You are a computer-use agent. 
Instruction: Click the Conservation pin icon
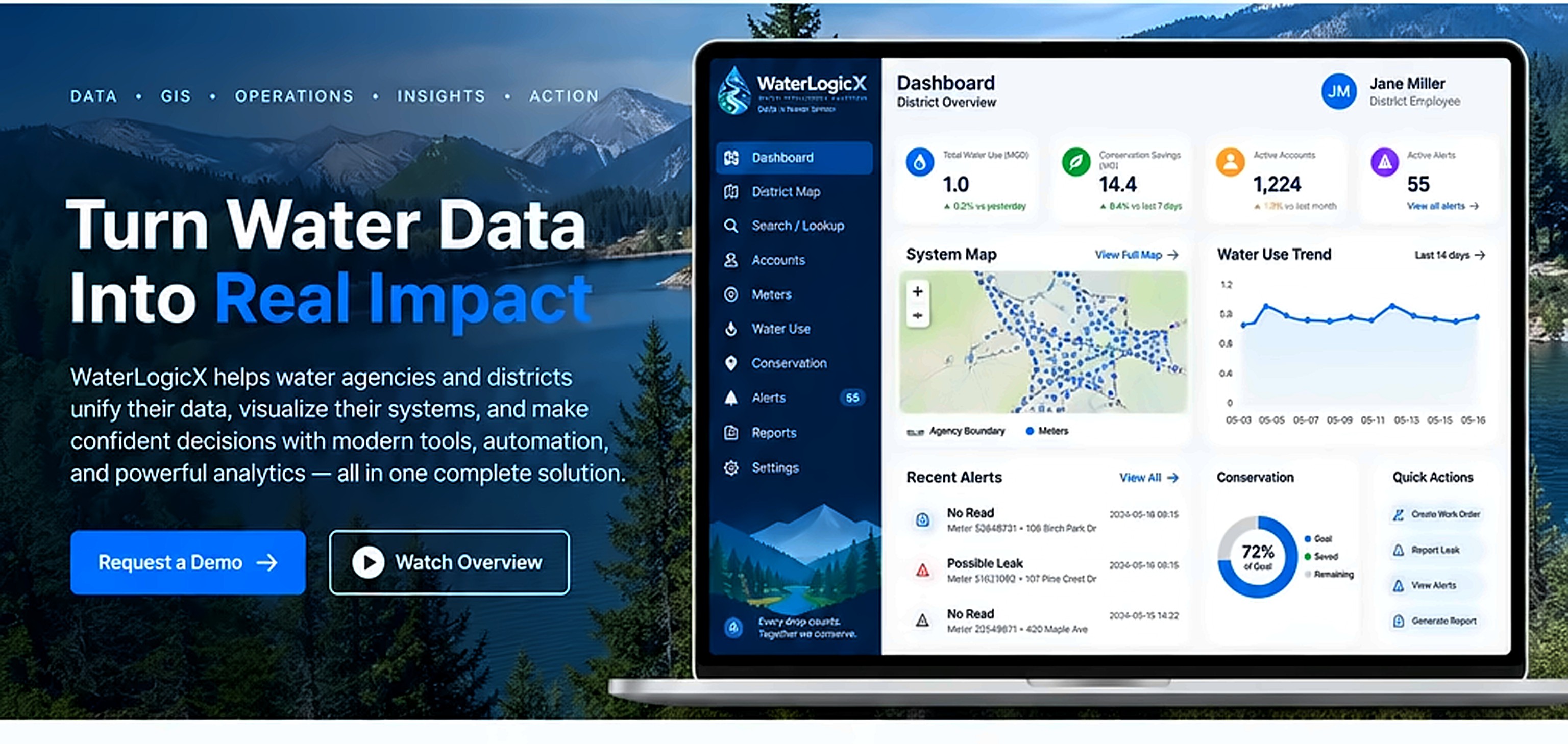[x=731, y=363]
